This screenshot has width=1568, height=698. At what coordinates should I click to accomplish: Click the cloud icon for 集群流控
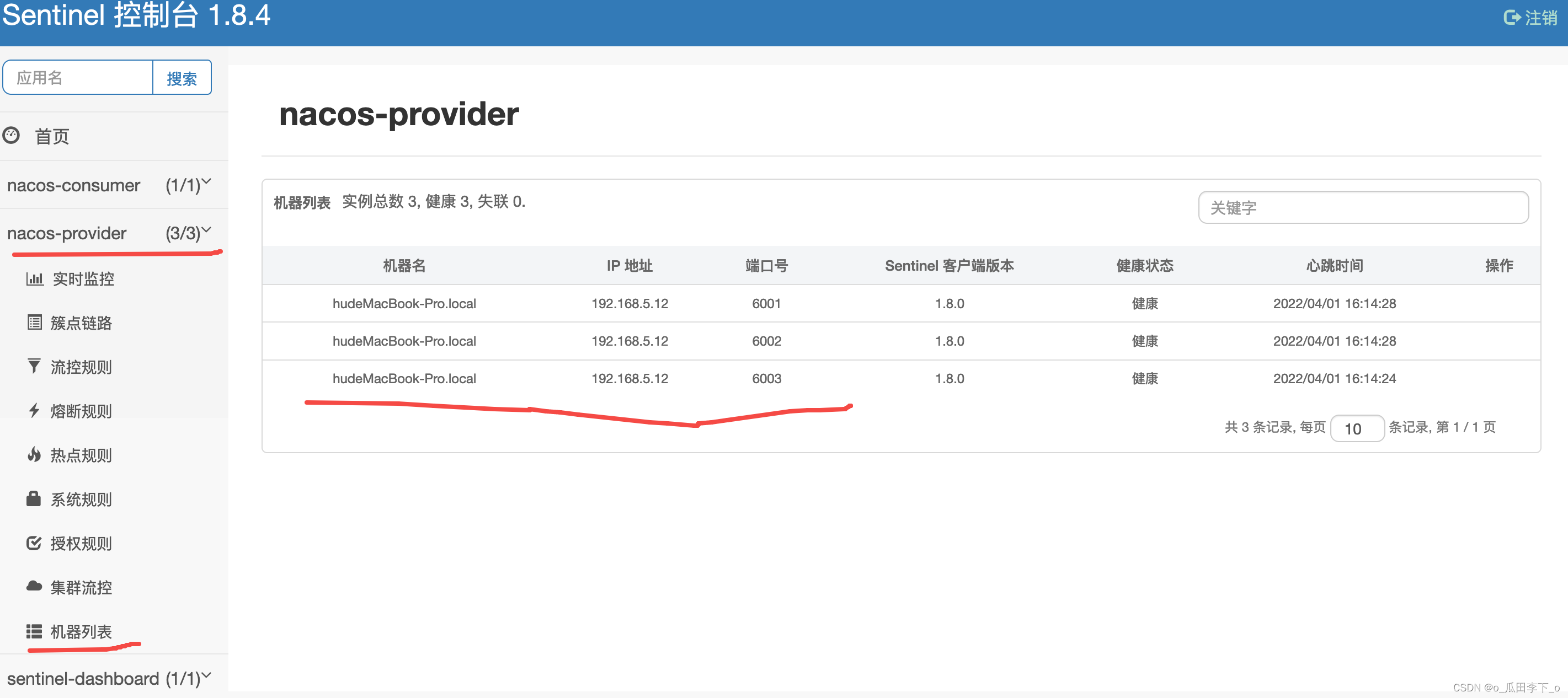pyautogui.click(x=34, y=586)
